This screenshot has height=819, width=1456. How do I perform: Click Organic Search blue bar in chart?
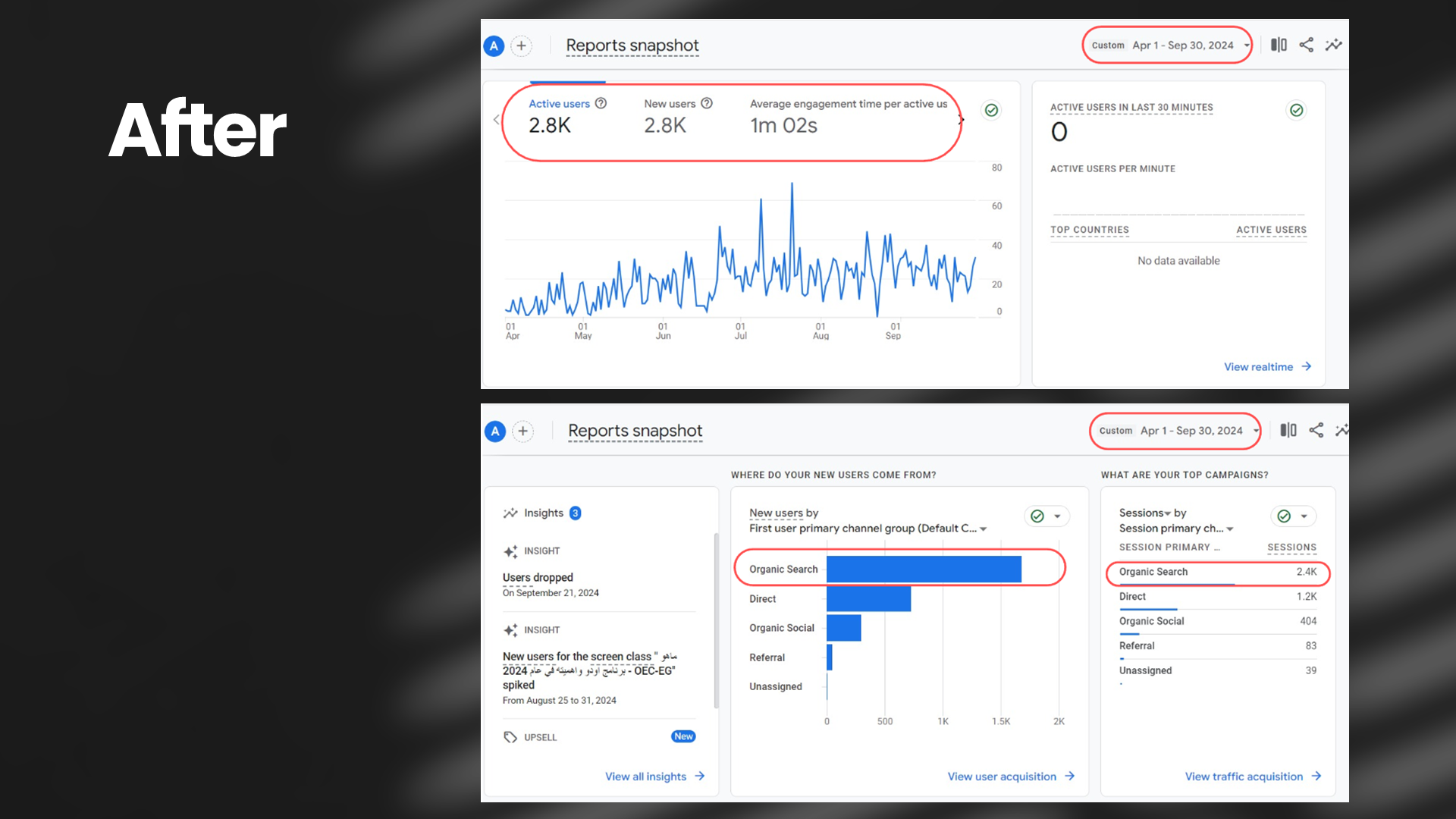[x=923, y=569]
